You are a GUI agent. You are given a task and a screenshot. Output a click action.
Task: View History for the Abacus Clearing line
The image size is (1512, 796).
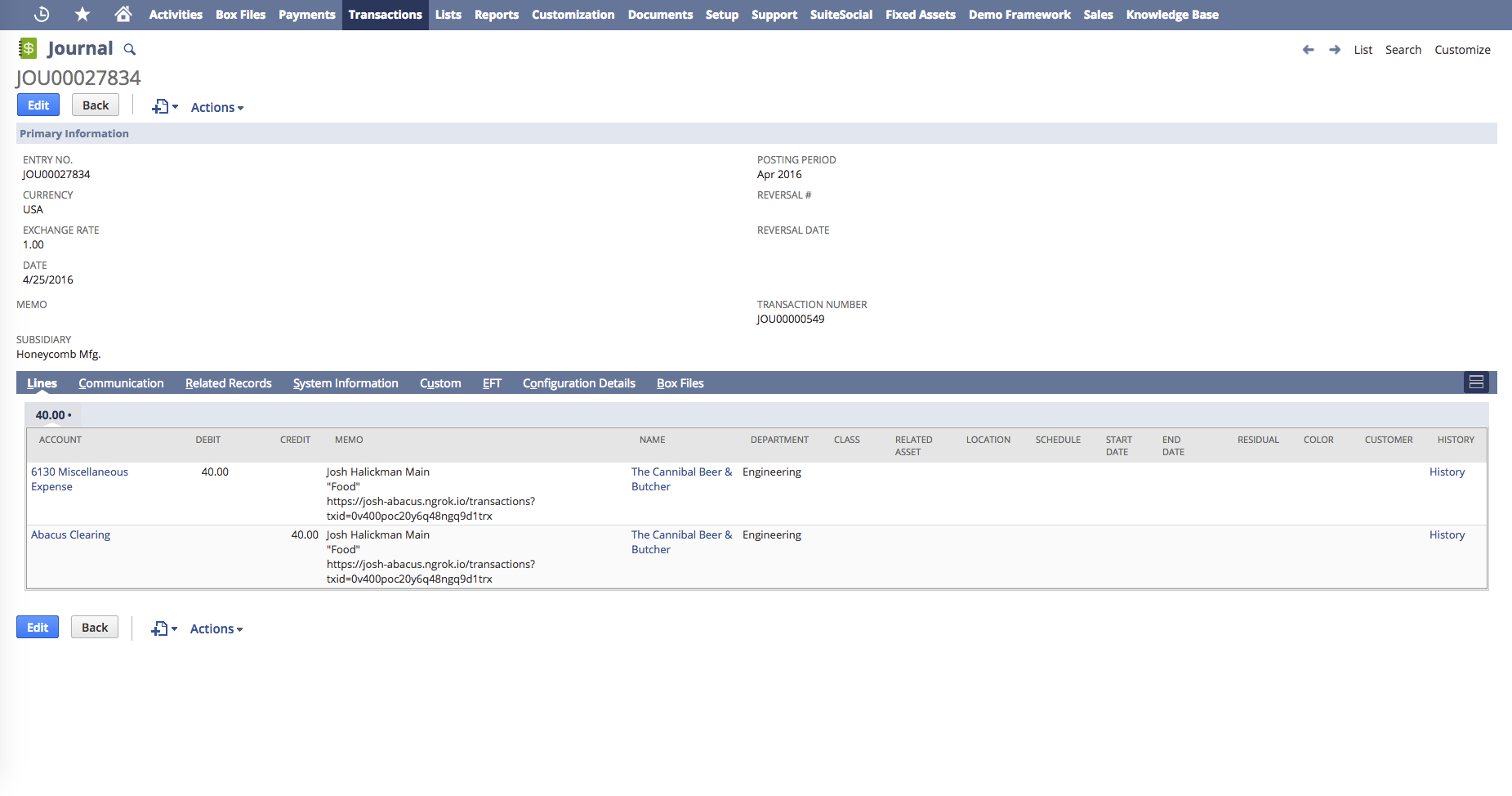click(1447, 535)
